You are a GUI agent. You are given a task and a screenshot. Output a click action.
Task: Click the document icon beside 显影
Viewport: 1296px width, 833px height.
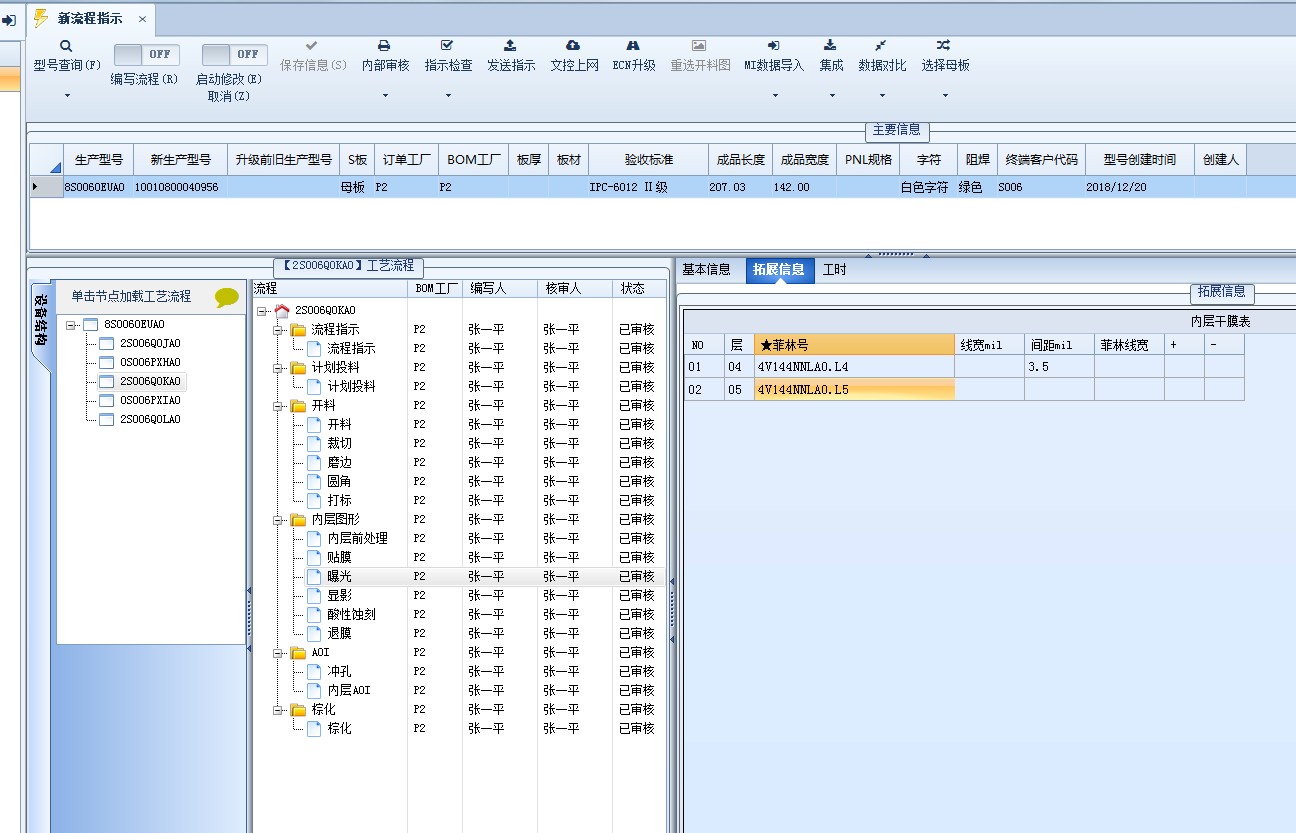[314, 596]
